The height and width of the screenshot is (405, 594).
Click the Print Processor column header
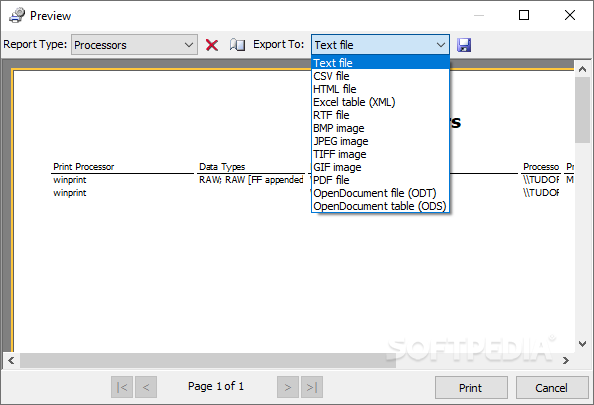(x=84, y=167)
